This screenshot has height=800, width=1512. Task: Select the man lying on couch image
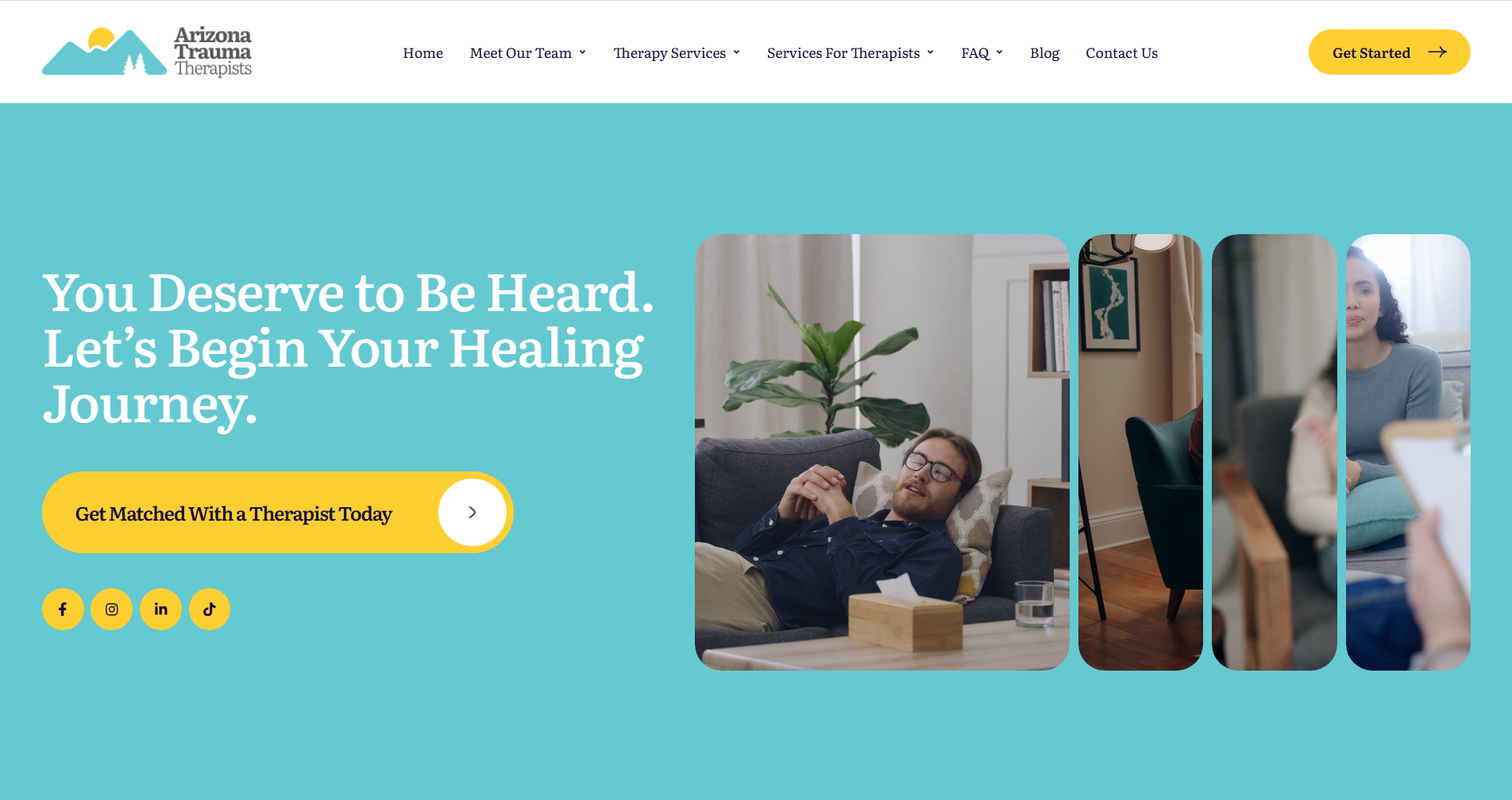tap(881, 452)
